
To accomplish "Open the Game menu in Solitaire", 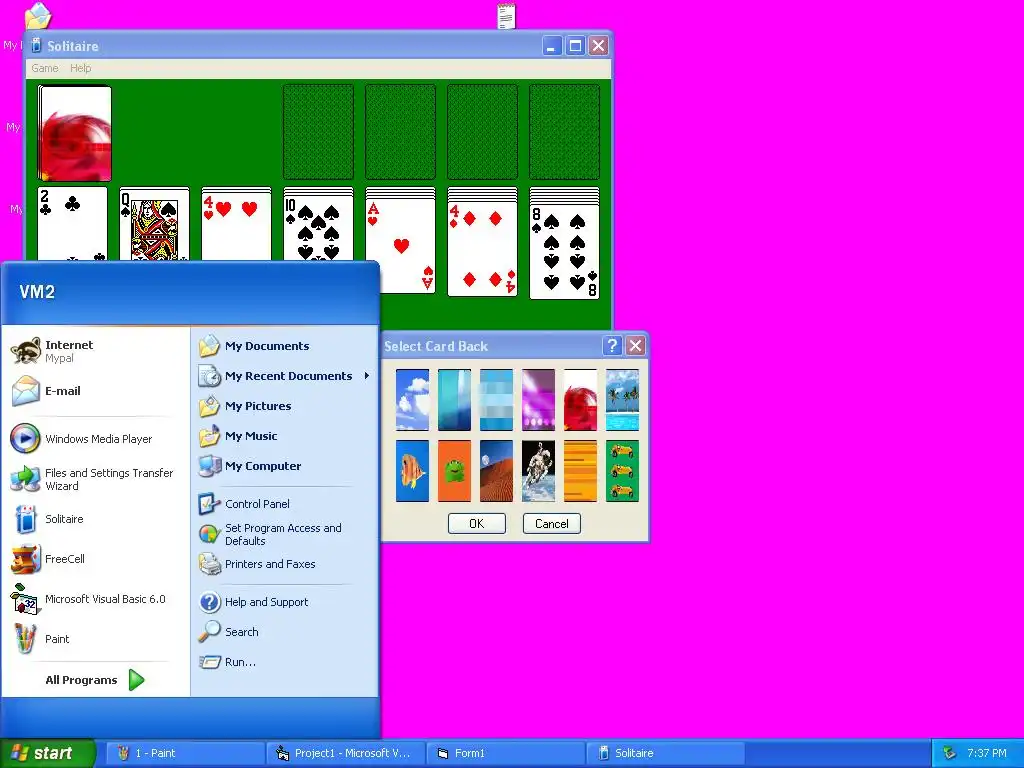I will pos(44,68).
